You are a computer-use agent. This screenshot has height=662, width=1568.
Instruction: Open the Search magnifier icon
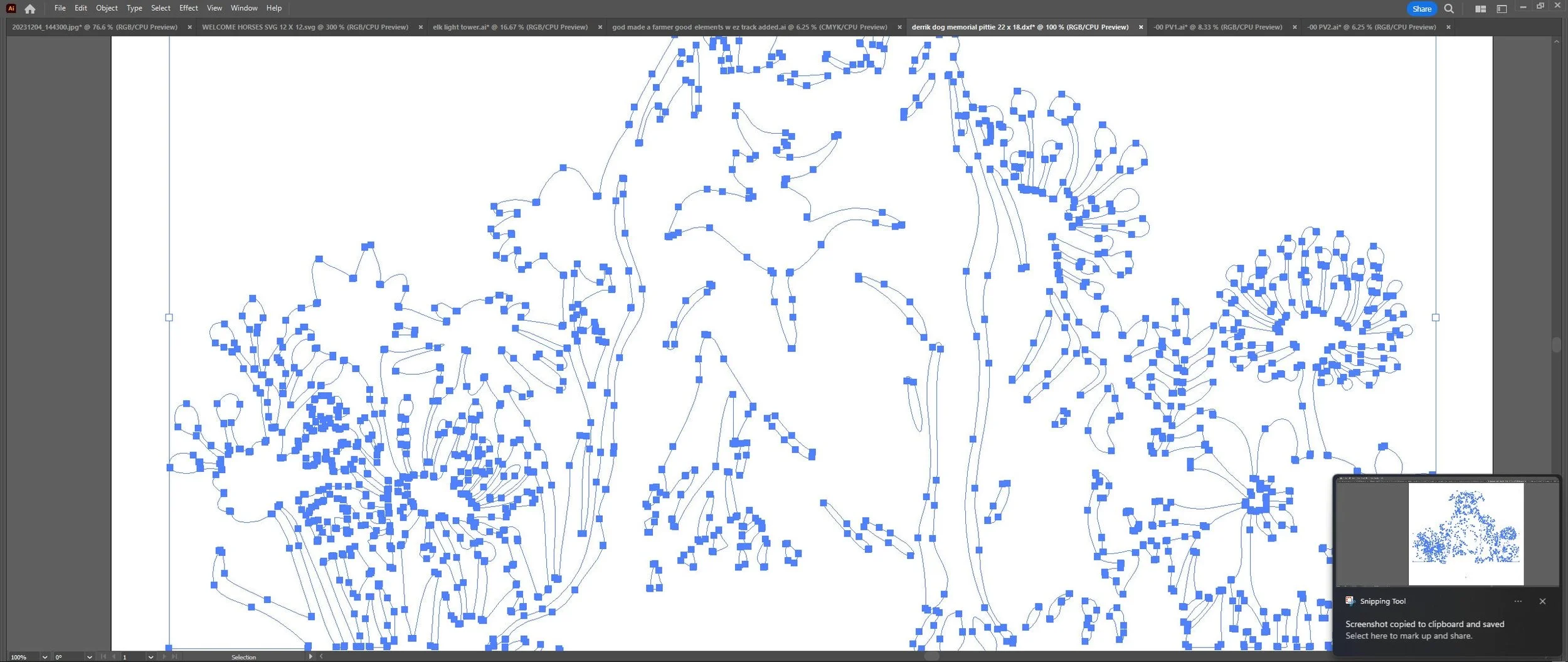pyautogui.click(x=1449, y=9)
